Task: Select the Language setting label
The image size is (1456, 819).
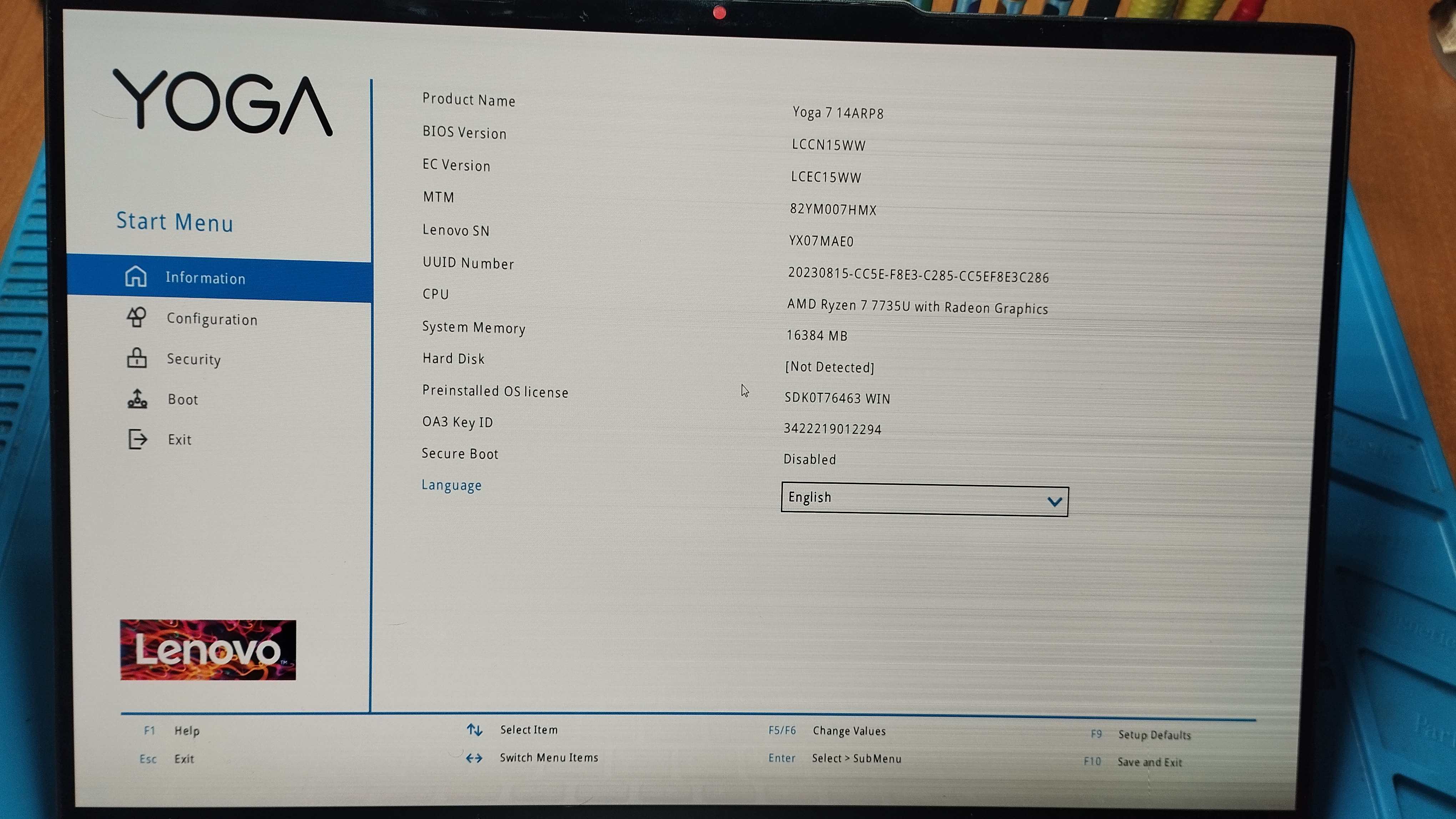Action: pos(451,485)
